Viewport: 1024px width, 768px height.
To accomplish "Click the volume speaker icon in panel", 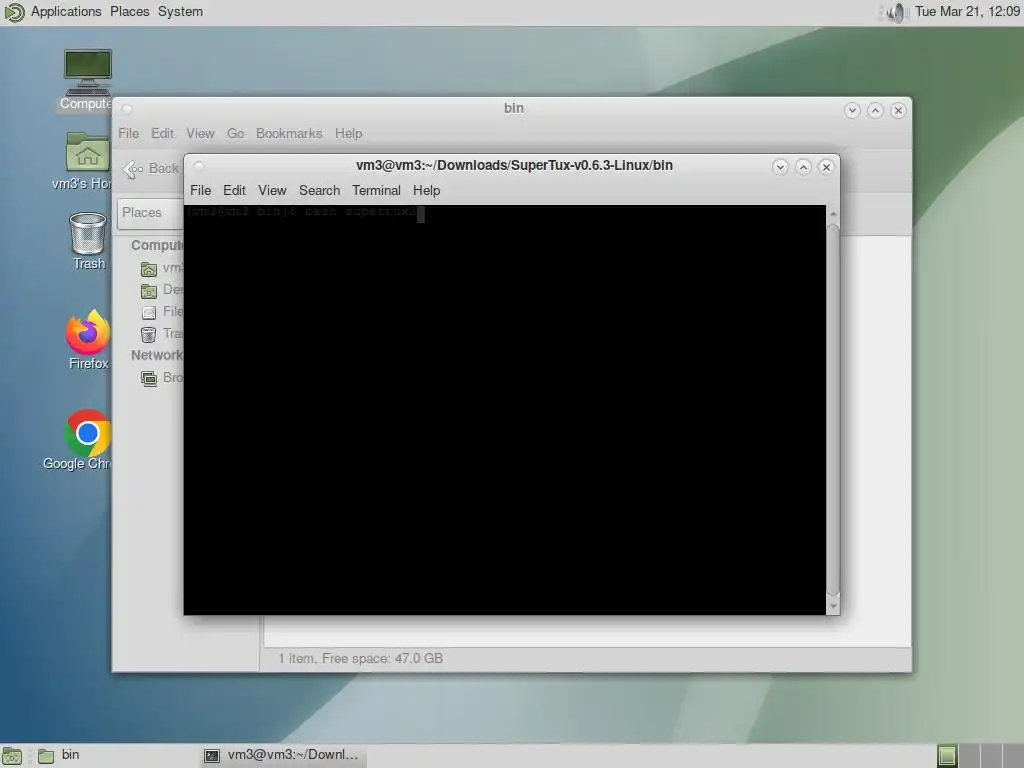I will [x=896, y=12].
